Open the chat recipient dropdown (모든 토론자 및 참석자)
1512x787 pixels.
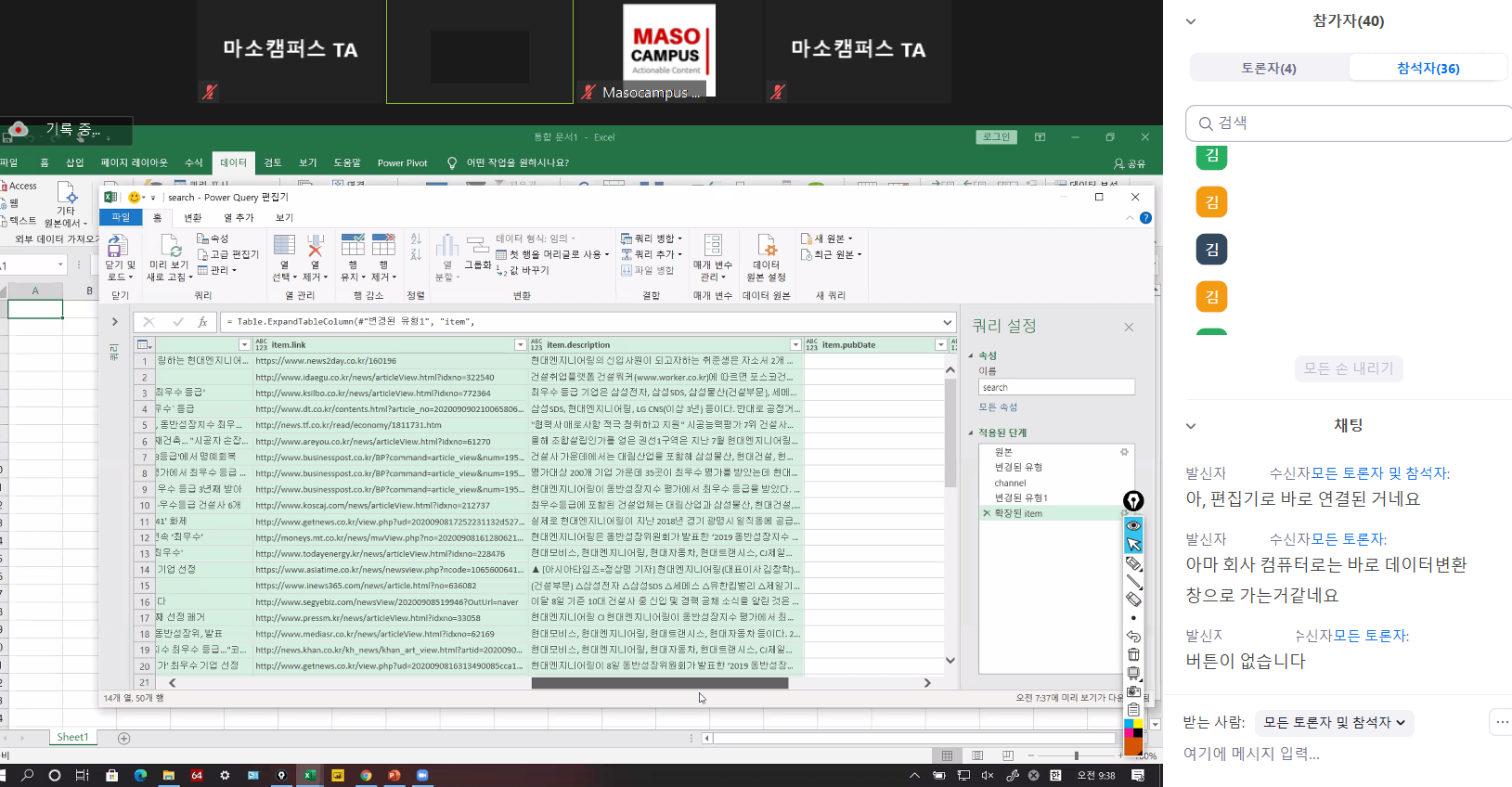pos(1334,722)
